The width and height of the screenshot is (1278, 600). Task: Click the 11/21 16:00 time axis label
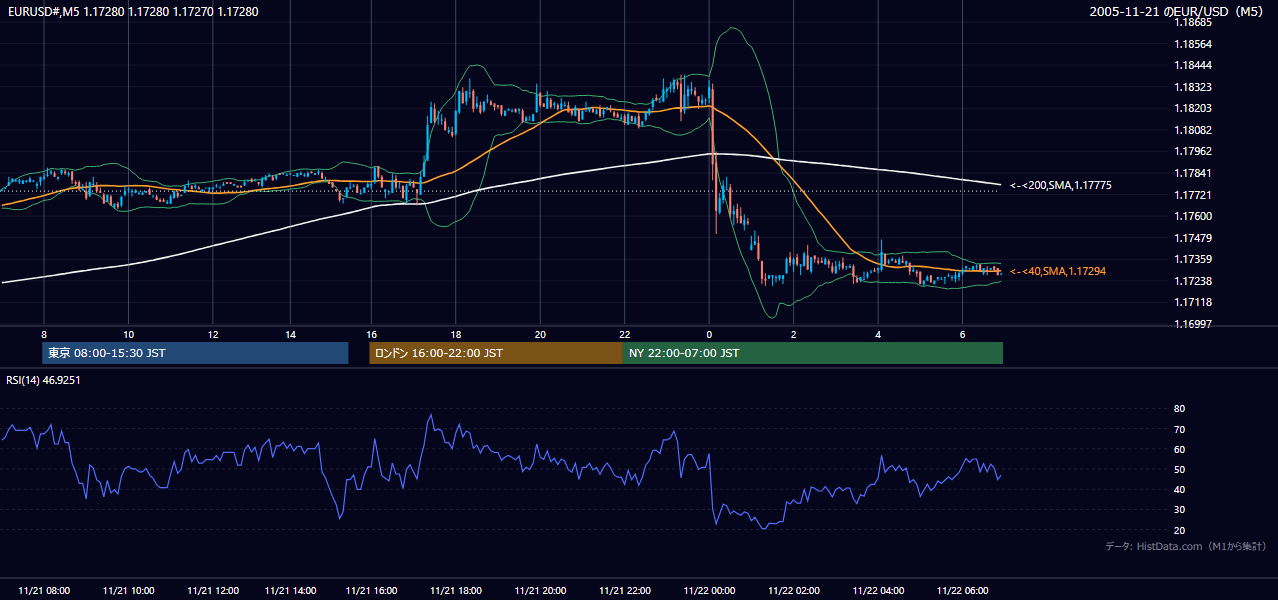click(x=371, y=591)
